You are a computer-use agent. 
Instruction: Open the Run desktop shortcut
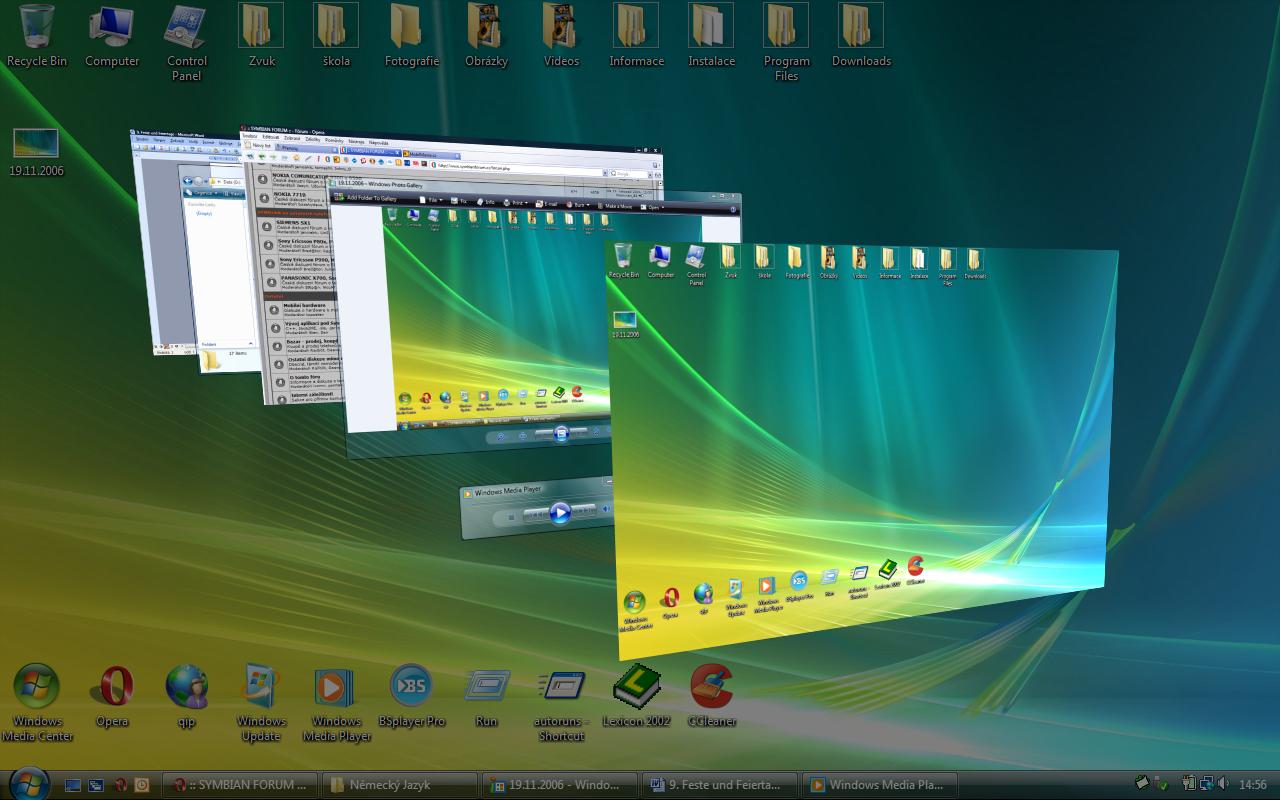(487, 696)
